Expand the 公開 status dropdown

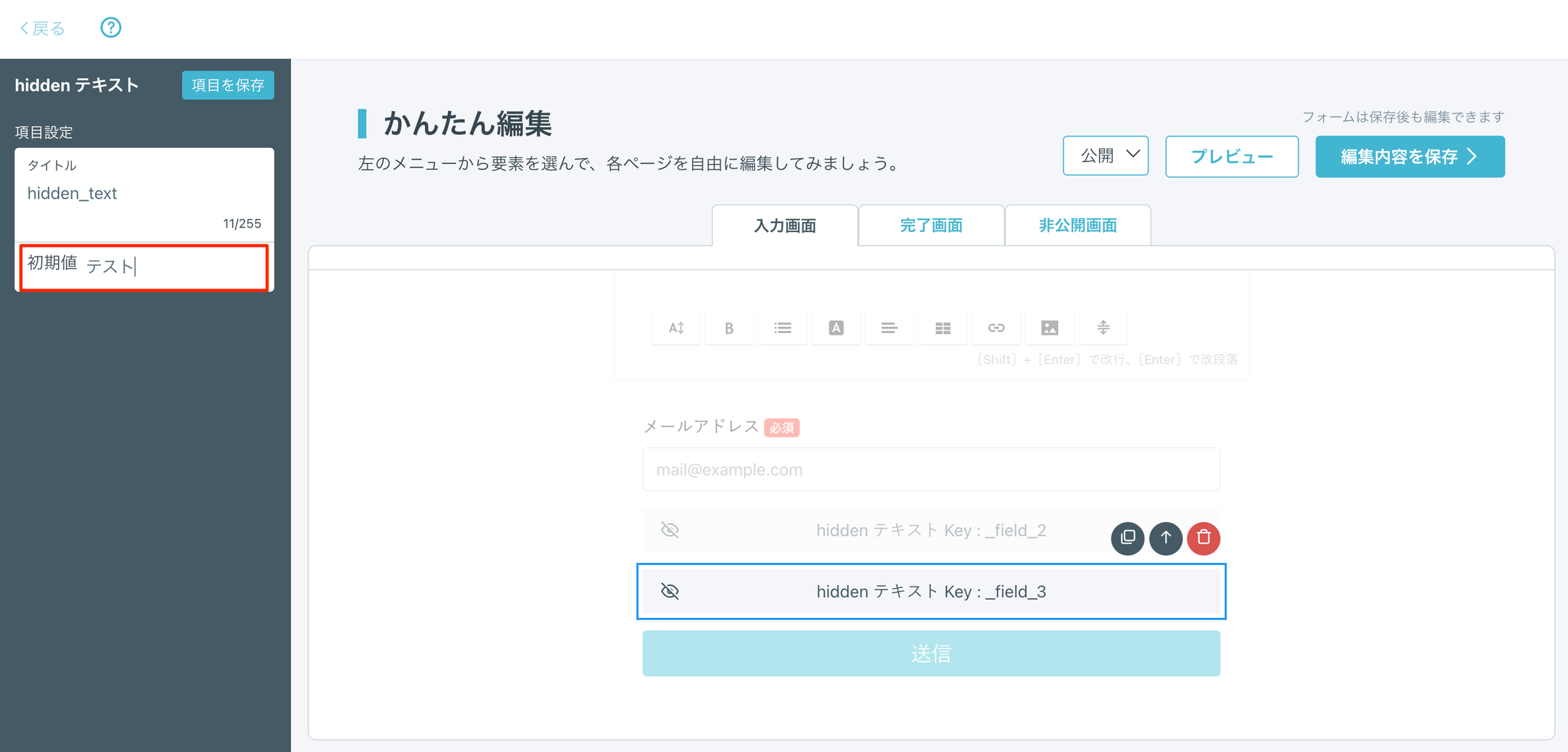point(1106,155)
